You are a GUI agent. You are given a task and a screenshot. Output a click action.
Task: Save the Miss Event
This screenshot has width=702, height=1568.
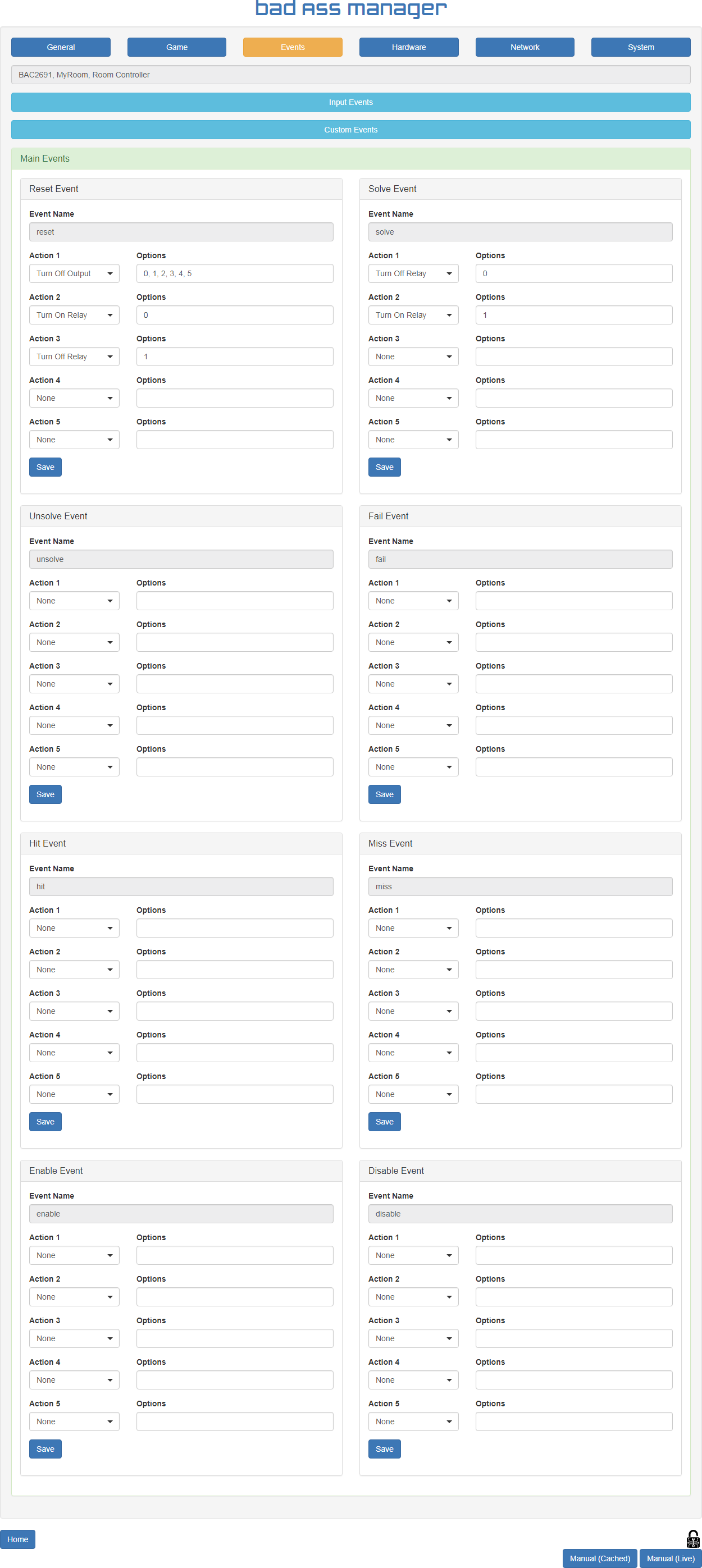pyautogui.click(x=385, y=1121)
